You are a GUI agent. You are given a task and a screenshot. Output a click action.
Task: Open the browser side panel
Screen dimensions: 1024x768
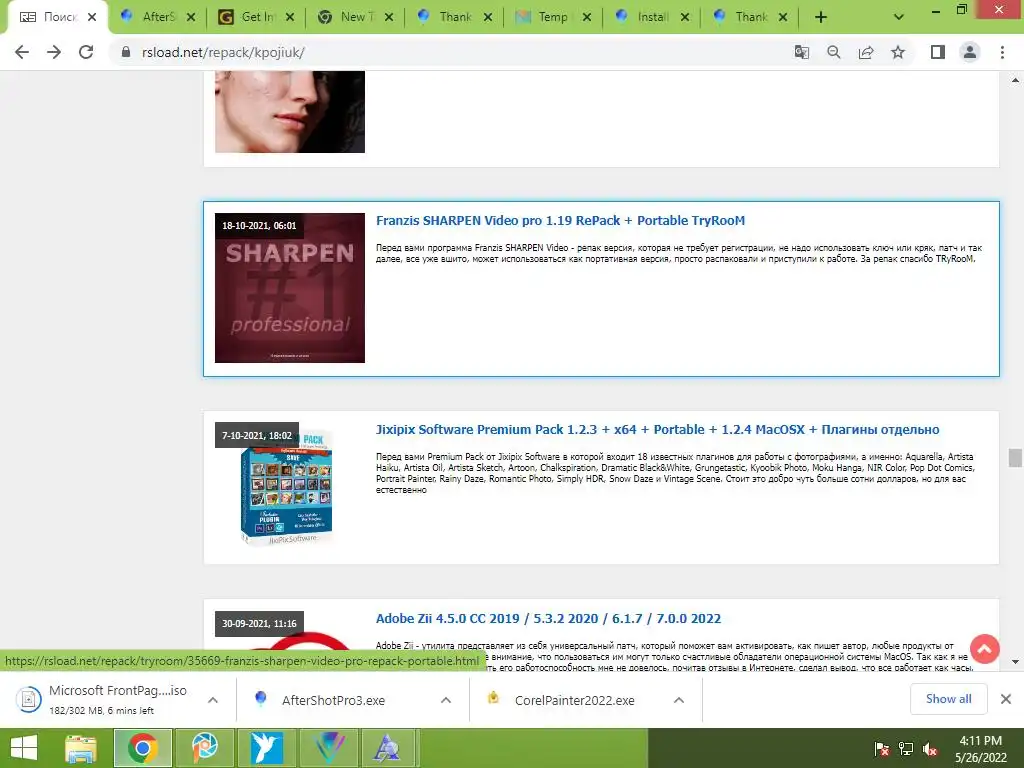coord(938,52)
